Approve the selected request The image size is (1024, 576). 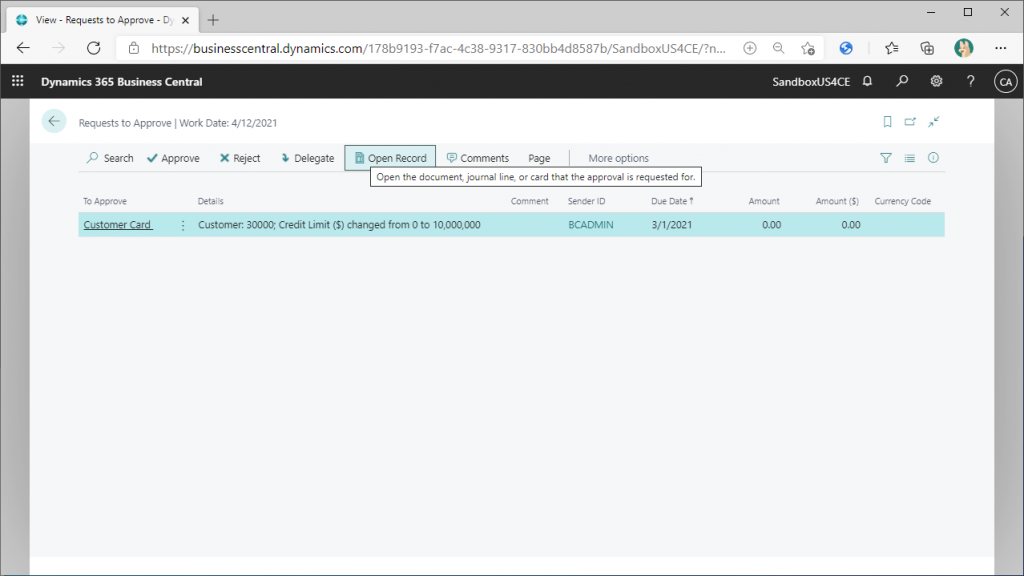pyautogui.click(x=173, y=158)
